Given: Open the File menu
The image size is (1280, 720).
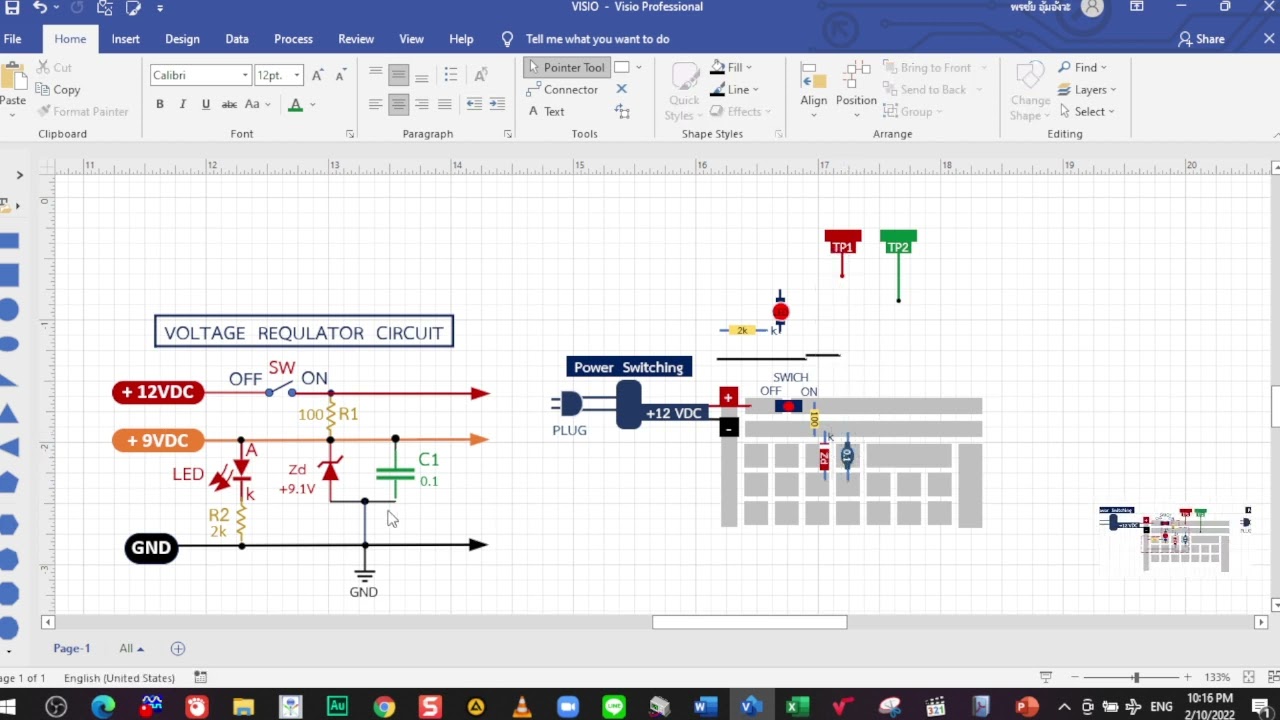Looking at the screenshot, I should pyautogui.click(x=12, y=39).
